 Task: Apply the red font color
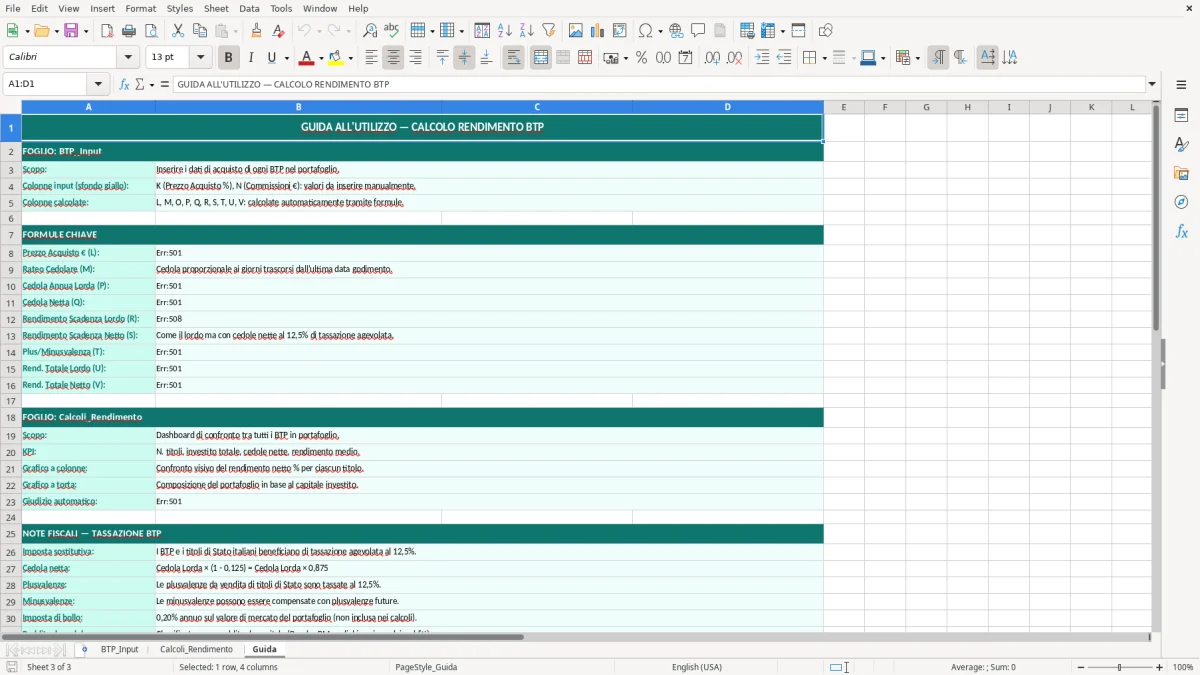pyautogui.click(x=307, y=58)
